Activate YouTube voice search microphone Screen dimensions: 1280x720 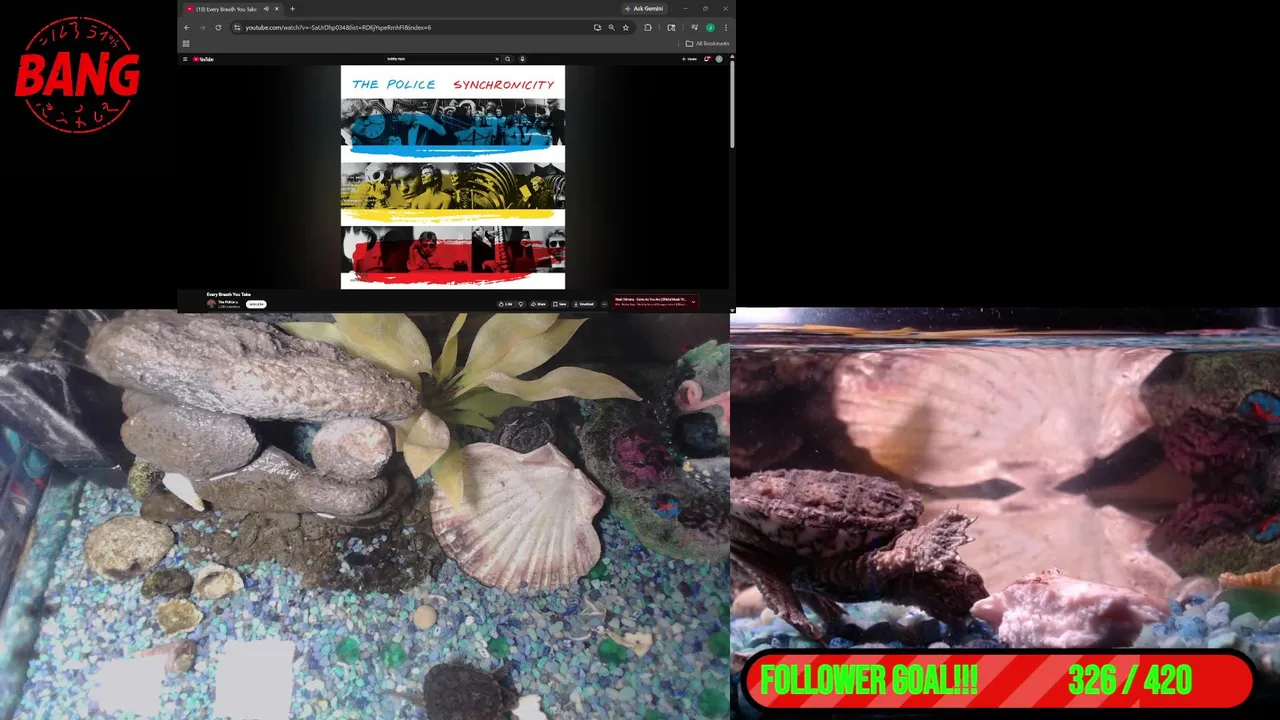point(522,59)
